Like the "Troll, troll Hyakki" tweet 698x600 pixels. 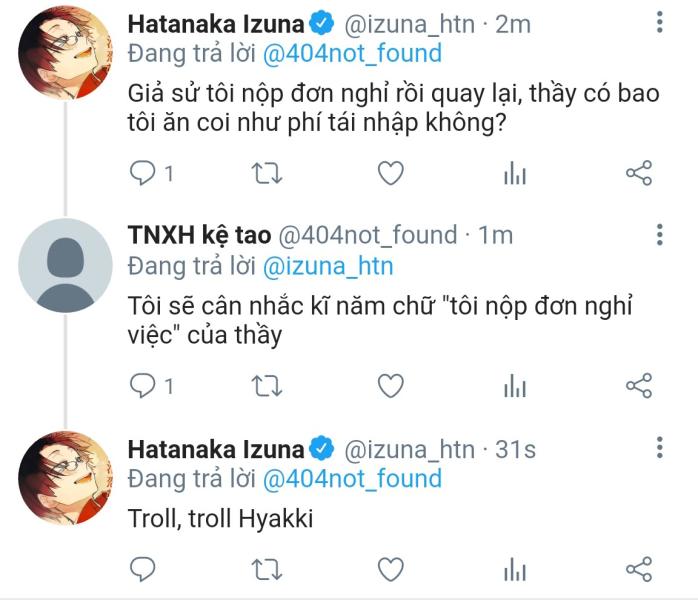(391, 569)
